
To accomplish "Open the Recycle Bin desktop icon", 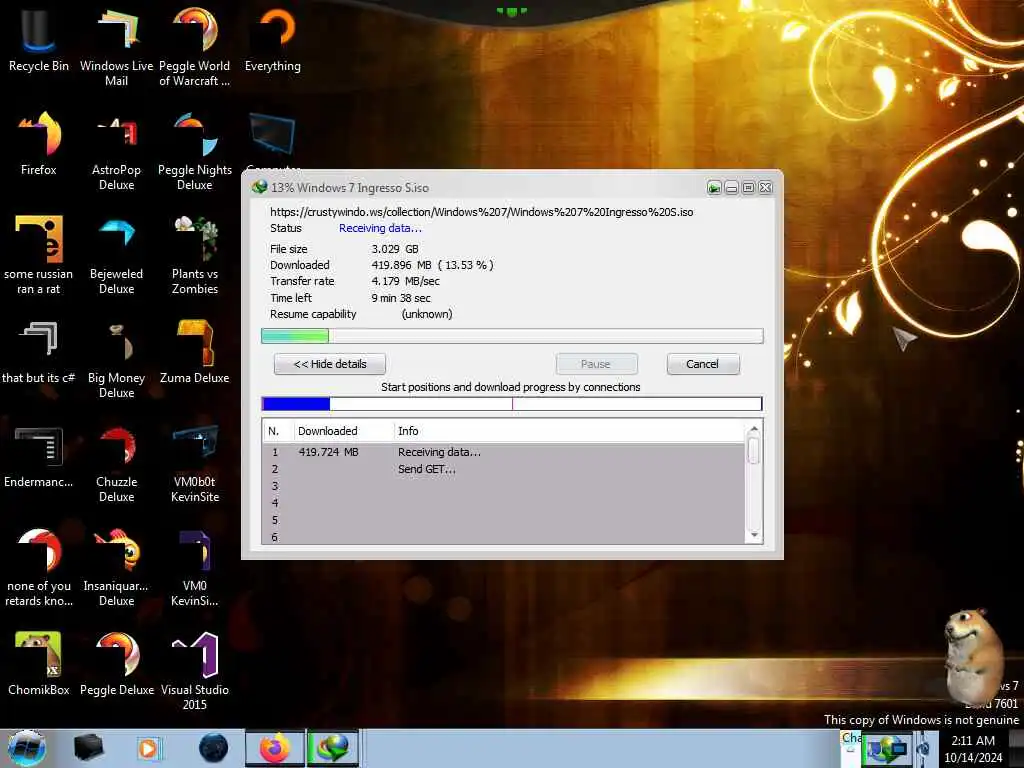I will pyautogui.click(x=39, y=39).
